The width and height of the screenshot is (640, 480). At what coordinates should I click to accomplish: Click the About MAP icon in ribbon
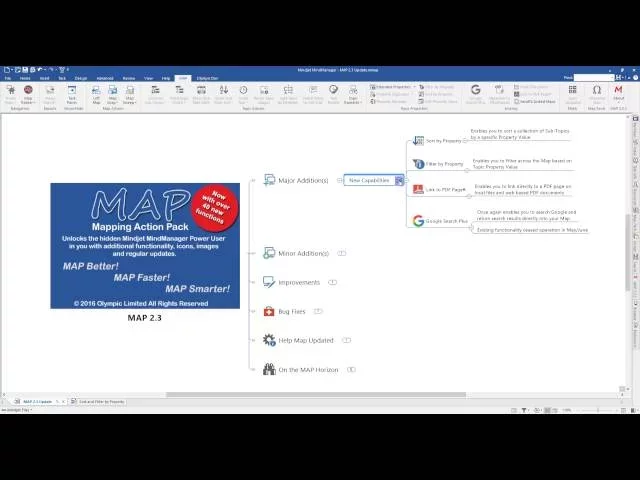(618, 90)
